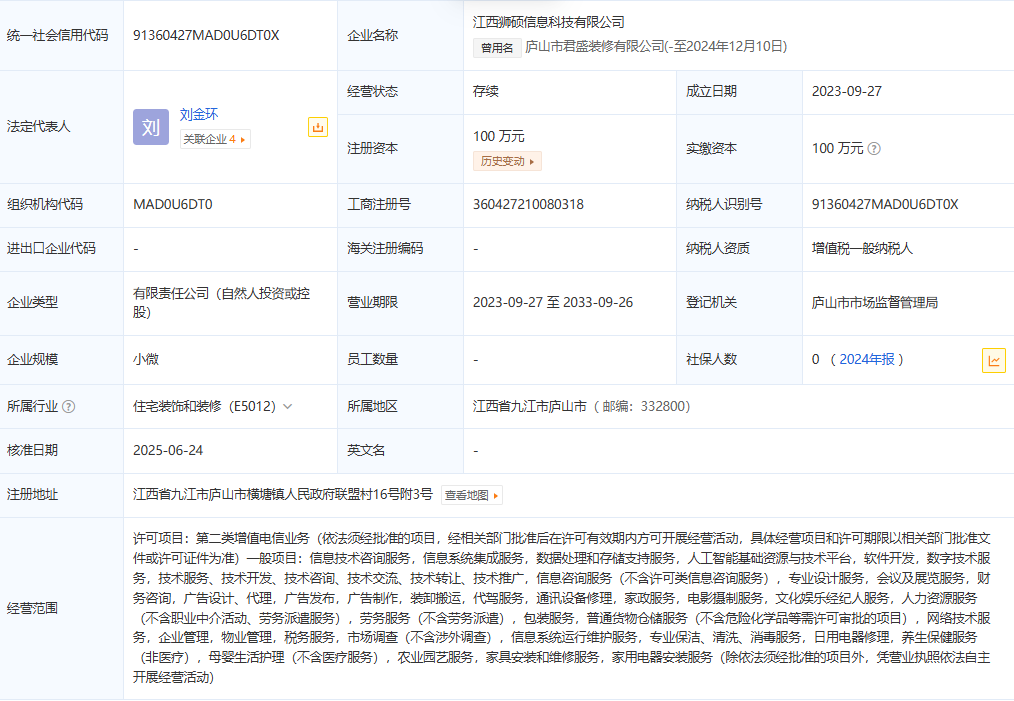Click the 查看地图 button
Viewport: 1014px width, 701px height.
point(471,495)
